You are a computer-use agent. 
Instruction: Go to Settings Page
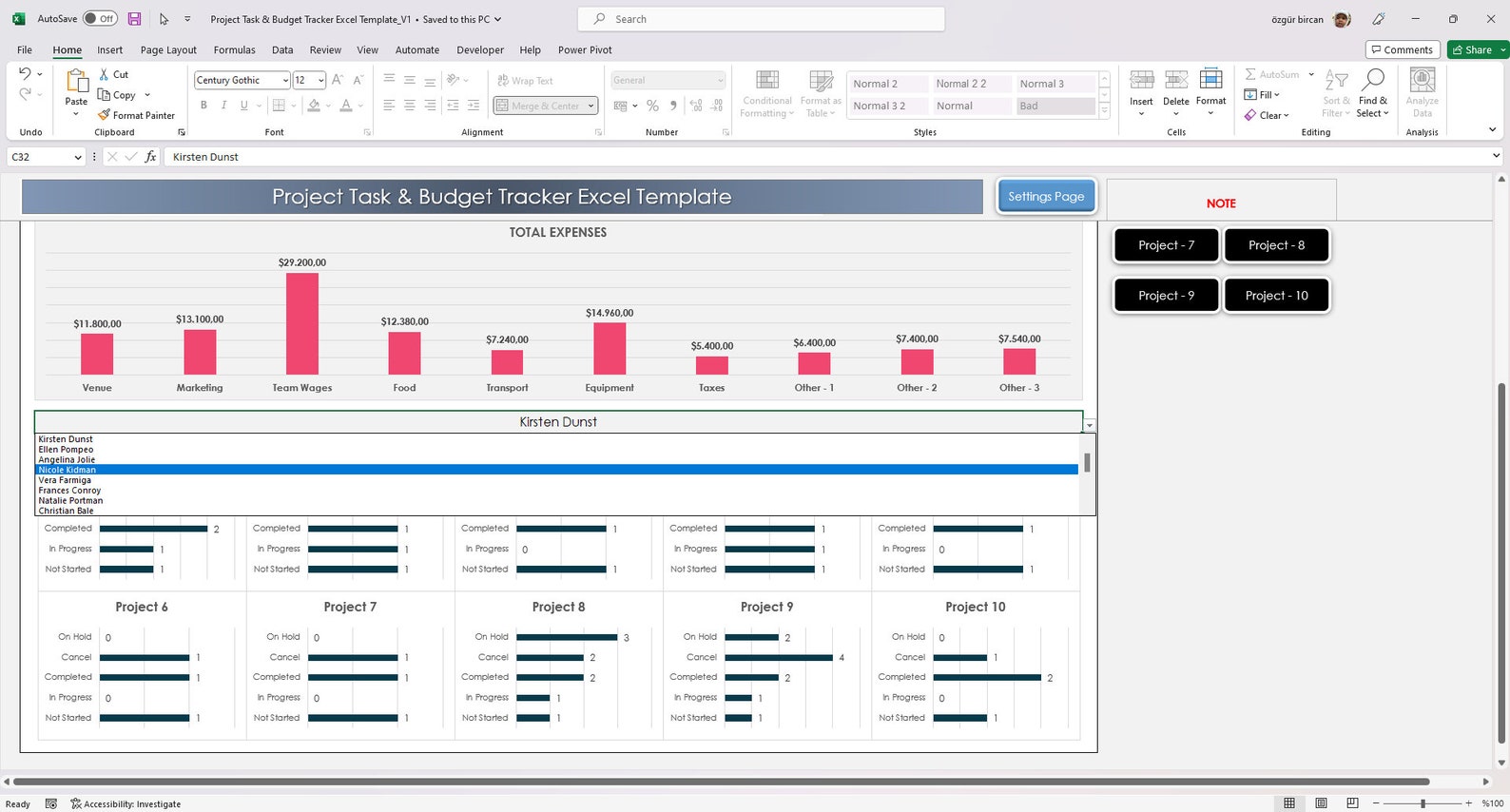1046,196
